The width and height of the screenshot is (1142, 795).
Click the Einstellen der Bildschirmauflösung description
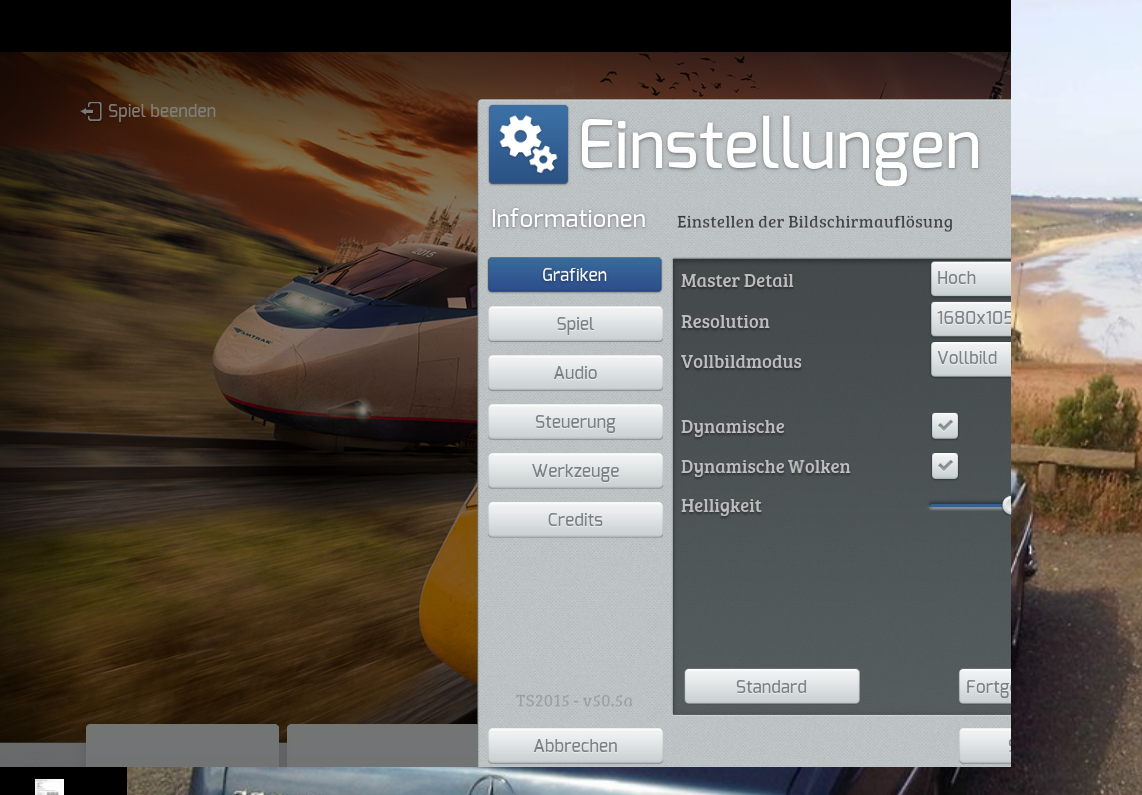[x=814, y=221]
